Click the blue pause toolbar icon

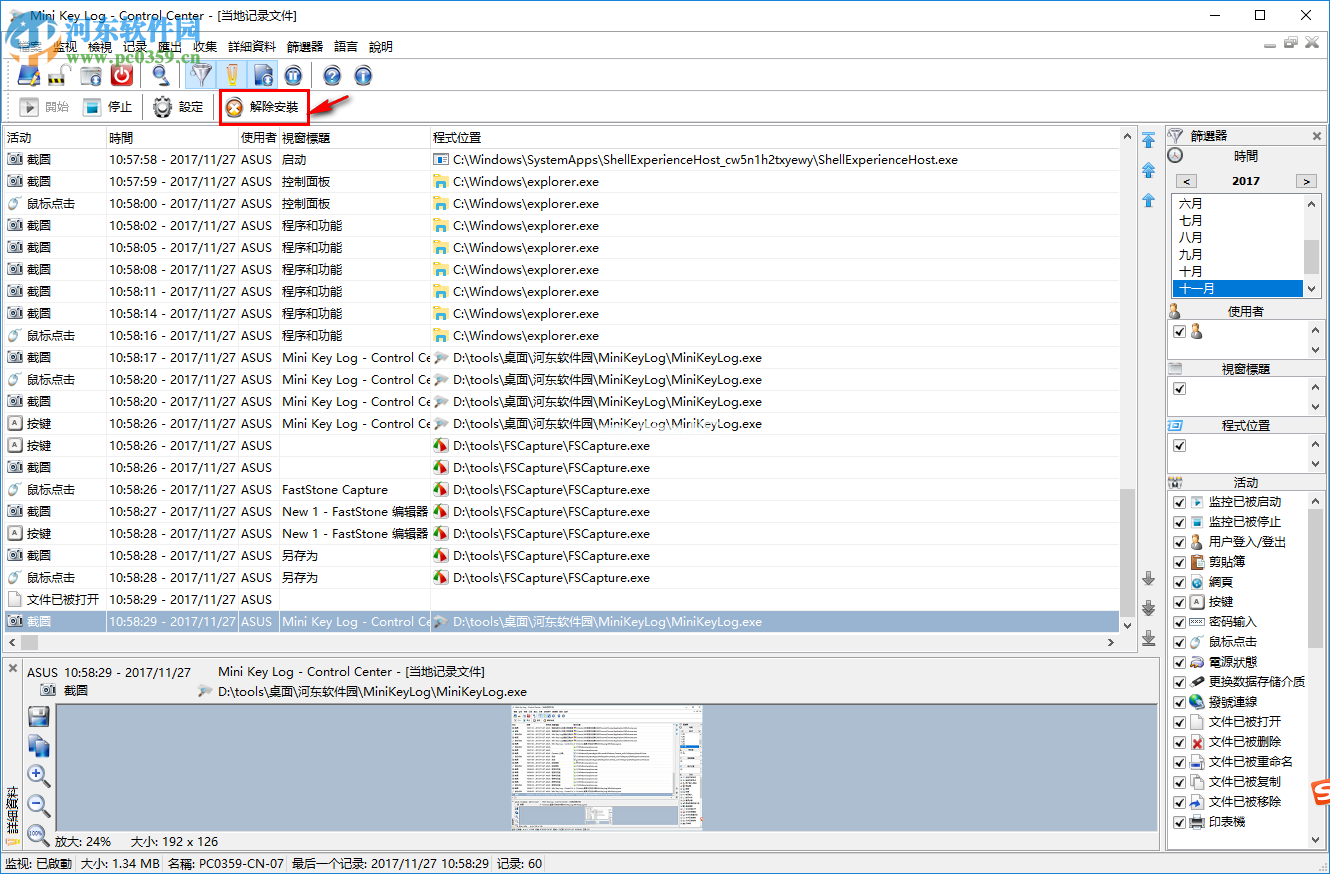coord(292,75)
